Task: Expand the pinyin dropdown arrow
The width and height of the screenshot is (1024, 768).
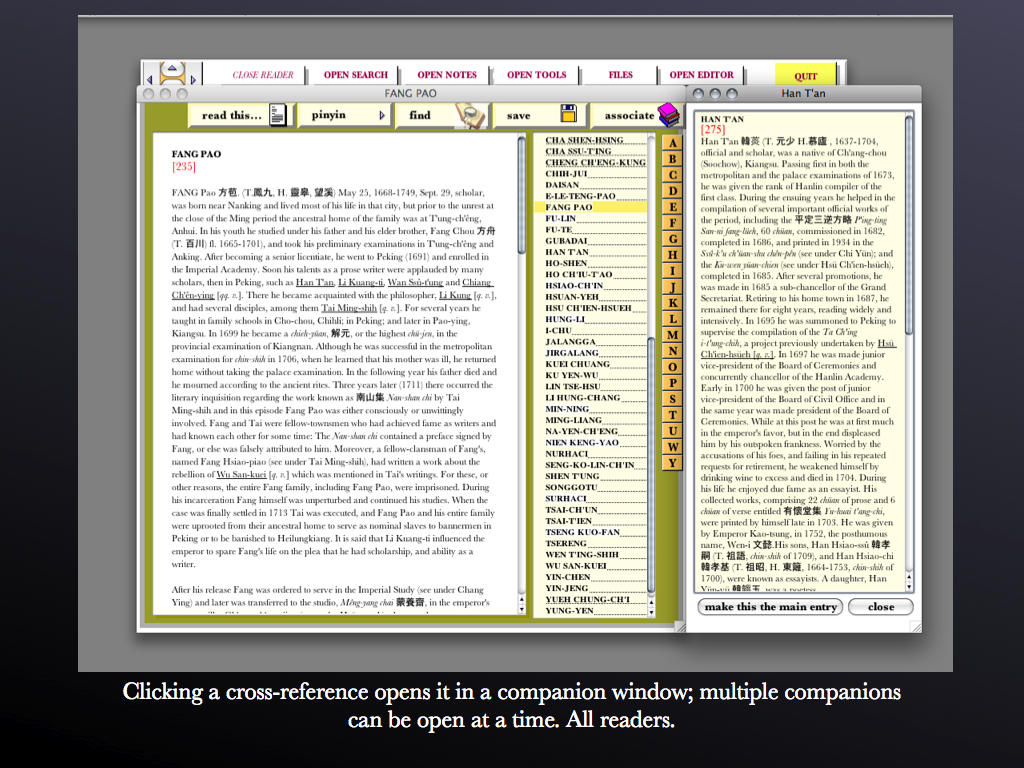Action: (382, 115)
